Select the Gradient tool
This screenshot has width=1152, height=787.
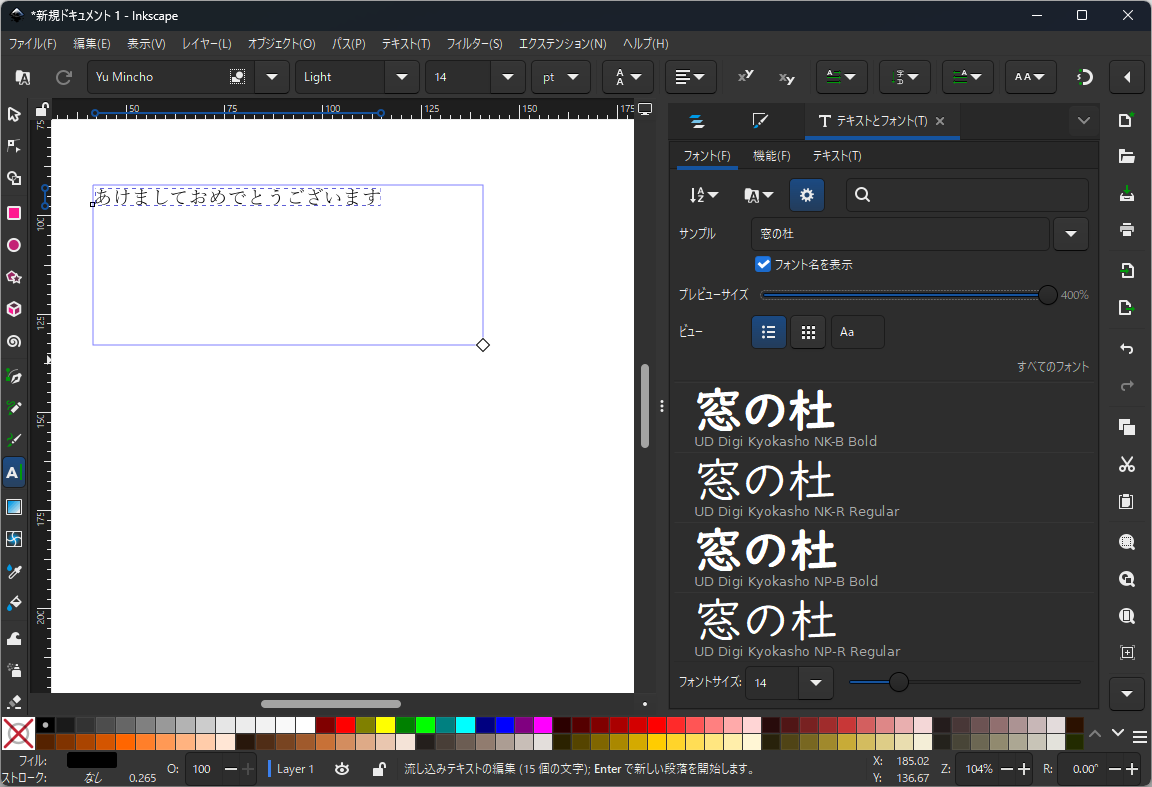14,507
